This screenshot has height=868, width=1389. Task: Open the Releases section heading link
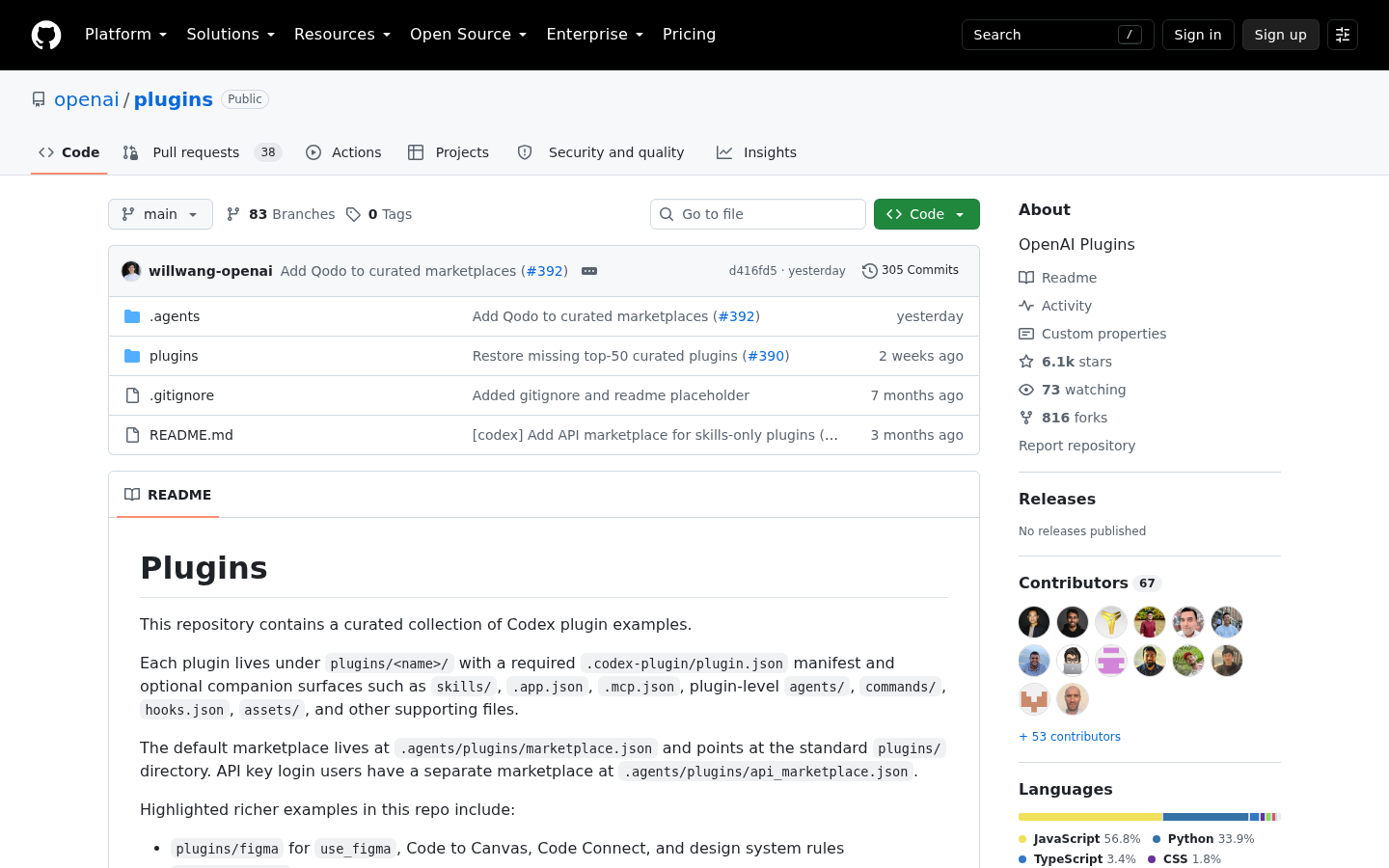(1057, 500)
